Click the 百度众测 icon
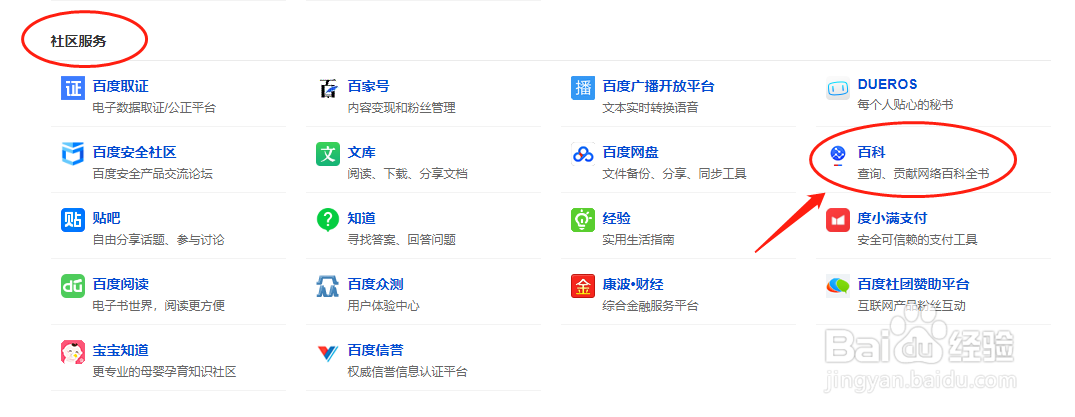This screenshot has width=1075, height=417. [328, 286]
